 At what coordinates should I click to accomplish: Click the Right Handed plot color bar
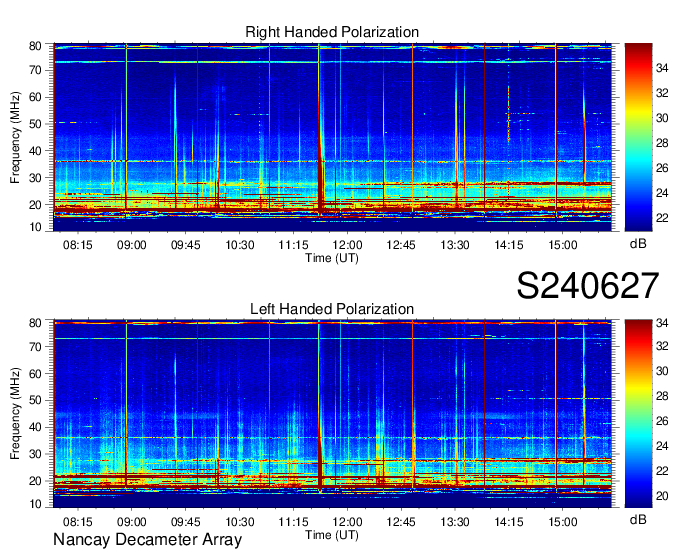(638, 137)
